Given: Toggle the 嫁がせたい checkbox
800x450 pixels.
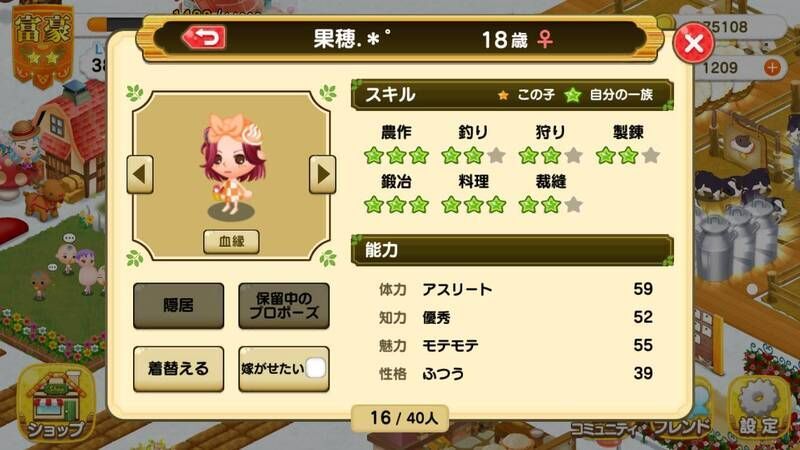Looking at the screenshot, I should point(315,368).
